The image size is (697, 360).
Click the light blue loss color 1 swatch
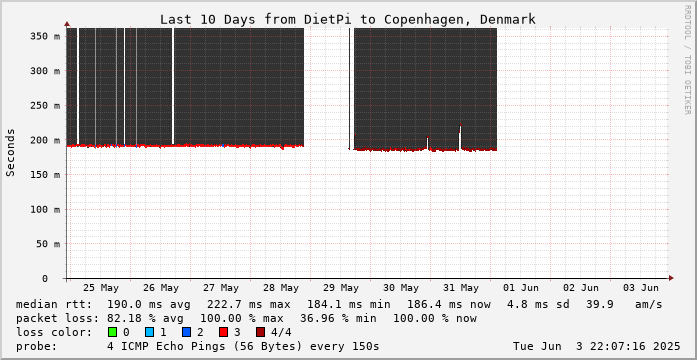[x=150, y=332]
